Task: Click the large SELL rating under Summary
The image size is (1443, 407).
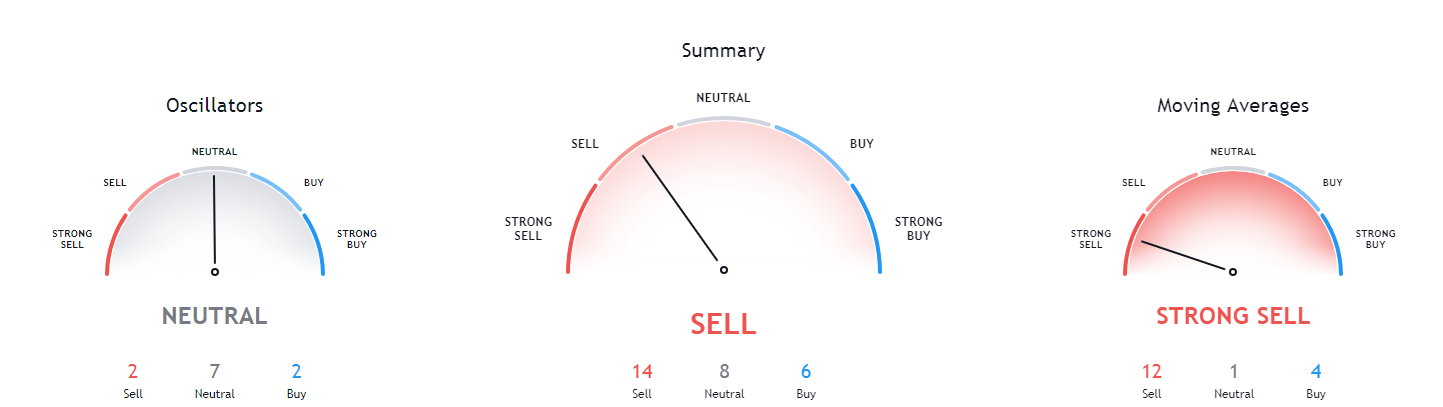Action: pos(724,324)
